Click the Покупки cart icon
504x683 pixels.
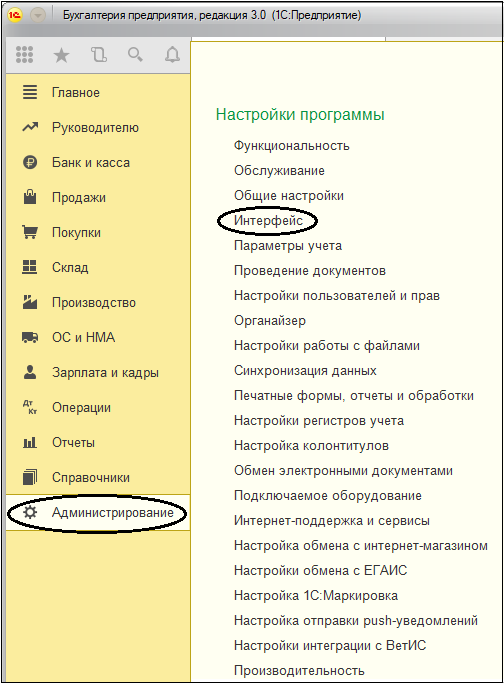tap(30, 232)
